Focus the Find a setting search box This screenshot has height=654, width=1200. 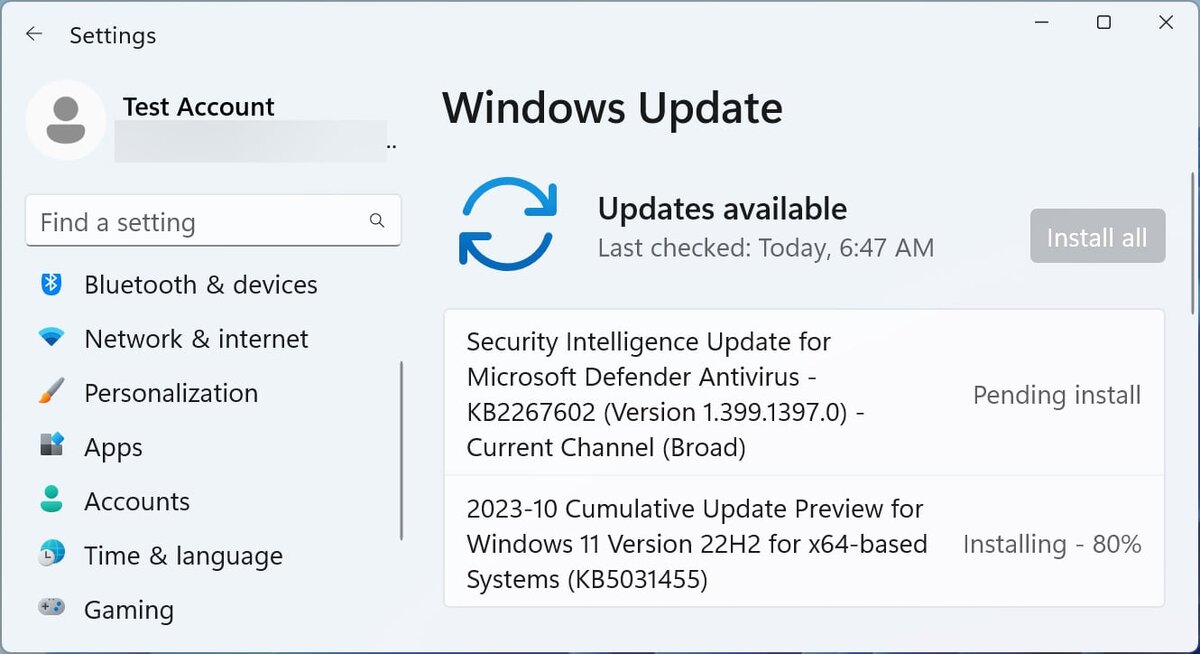point(200,222)
